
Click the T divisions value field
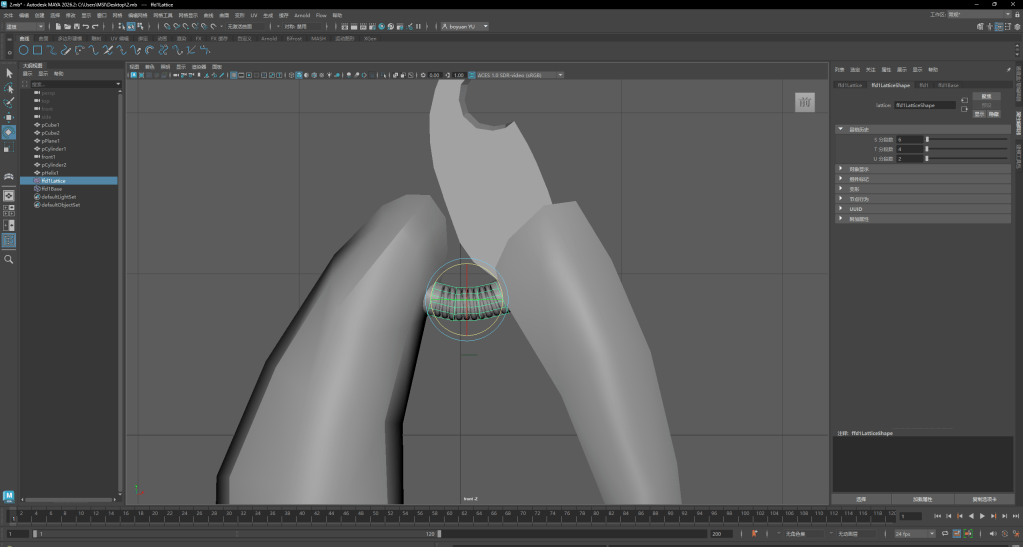click(909, 149)
